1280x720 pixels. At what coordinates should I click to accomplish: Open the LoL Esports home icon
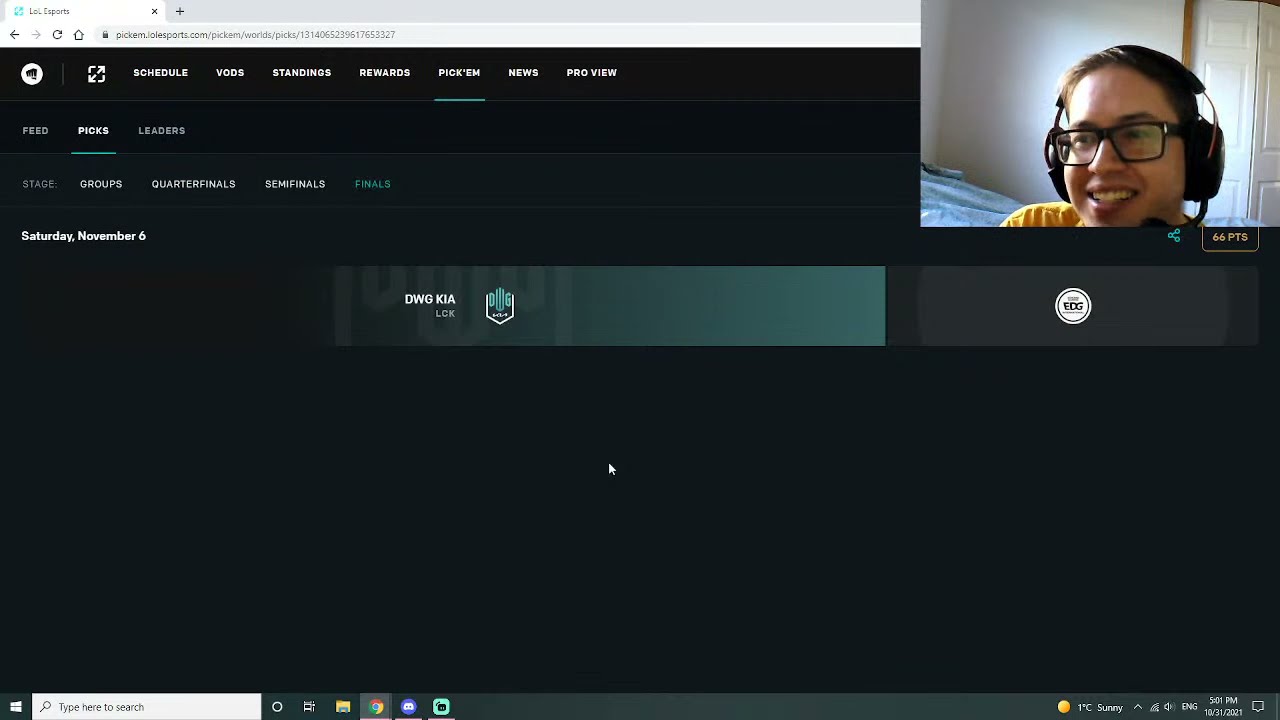[96, 74]
